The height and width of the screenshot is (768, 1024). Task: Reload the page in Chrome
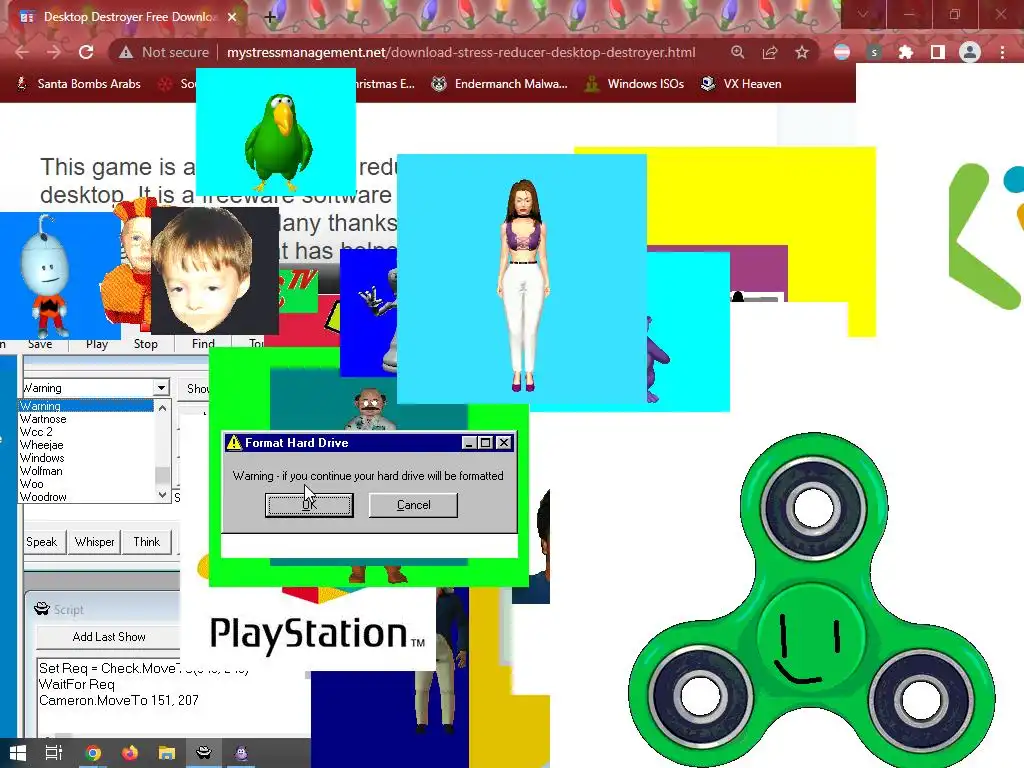click(86, 52)
